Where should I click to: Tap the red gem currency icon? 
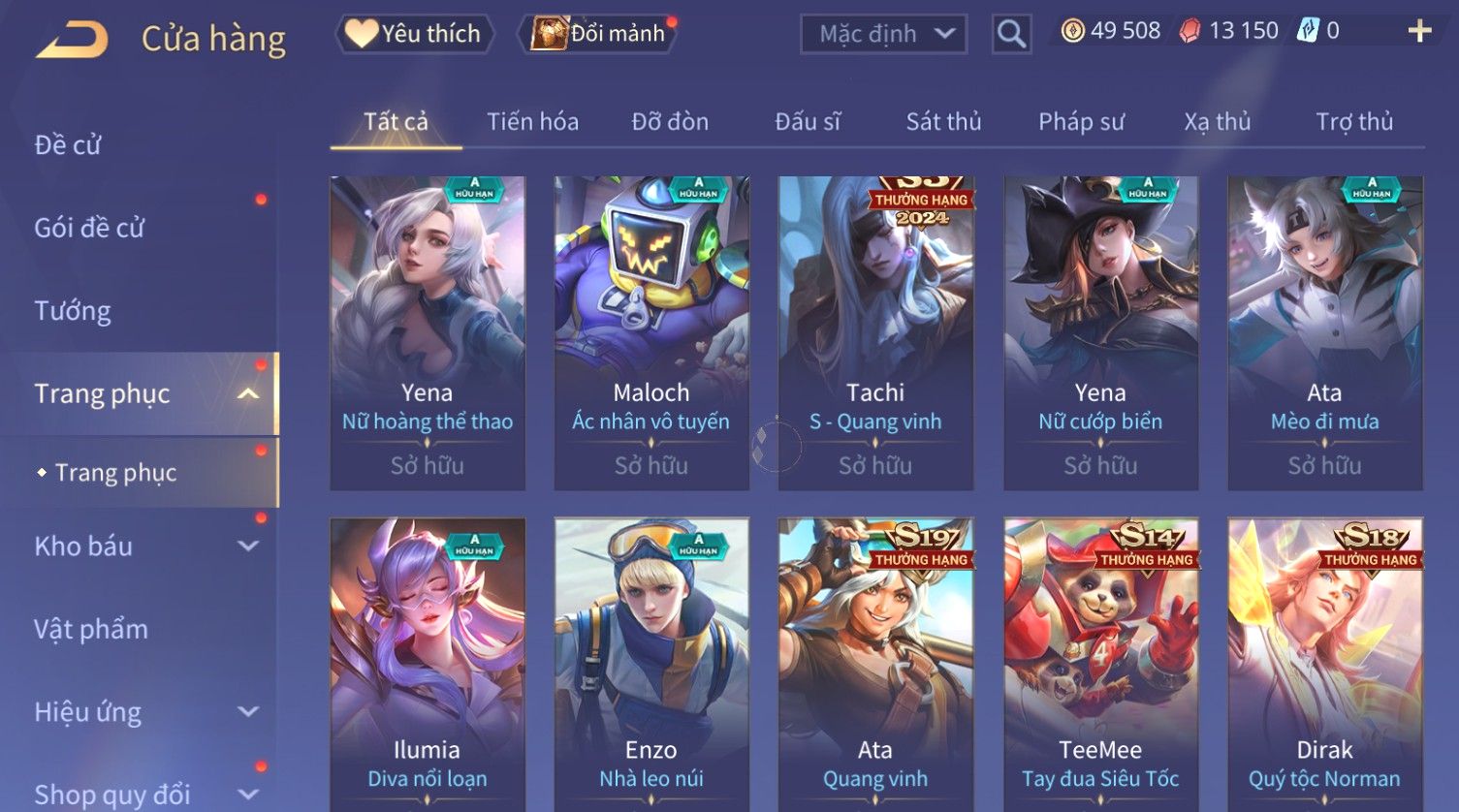[1189, 32]
